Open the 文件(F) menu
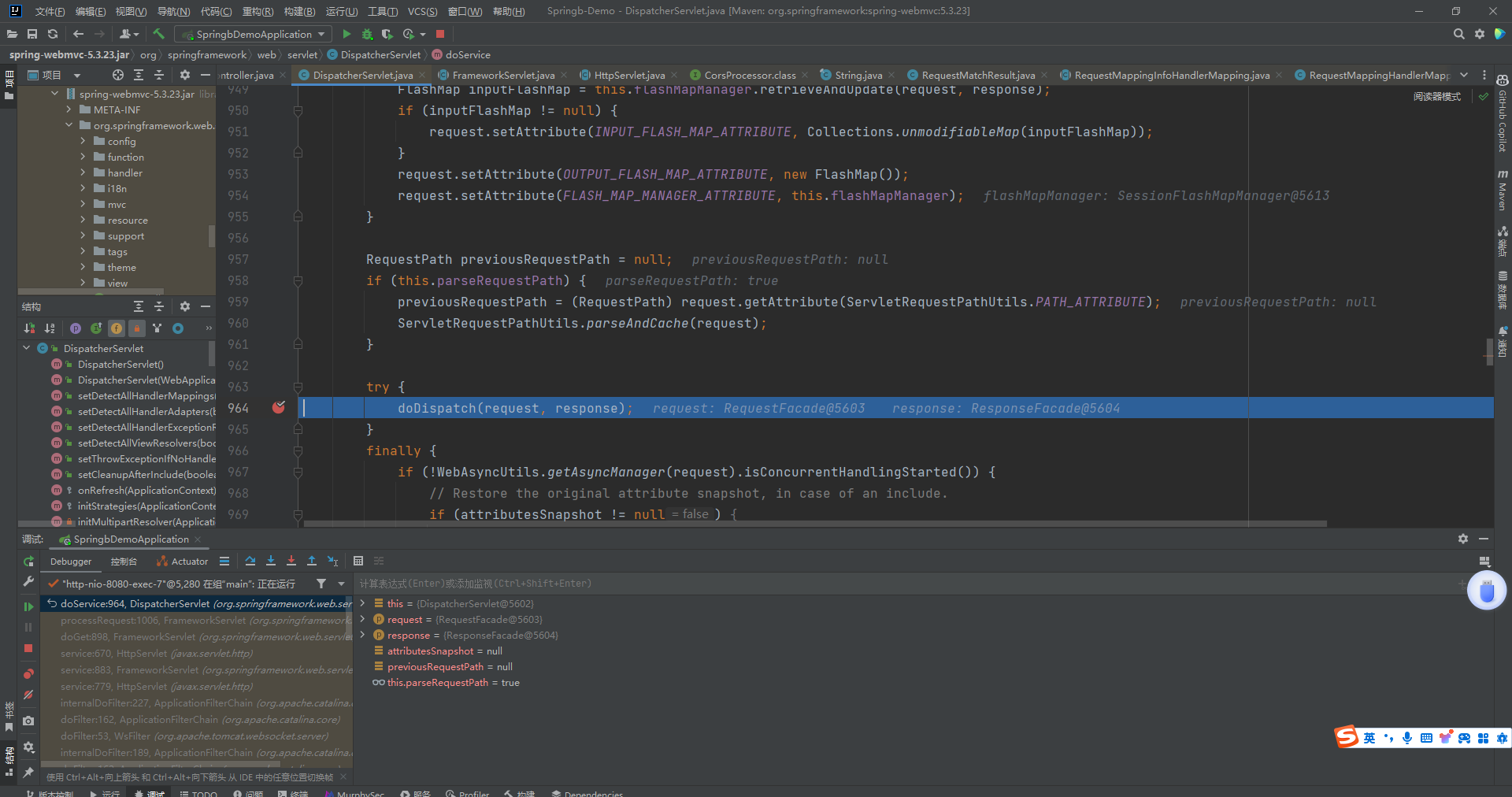Viewport: 1512px width, 797px height. [50, 11]
